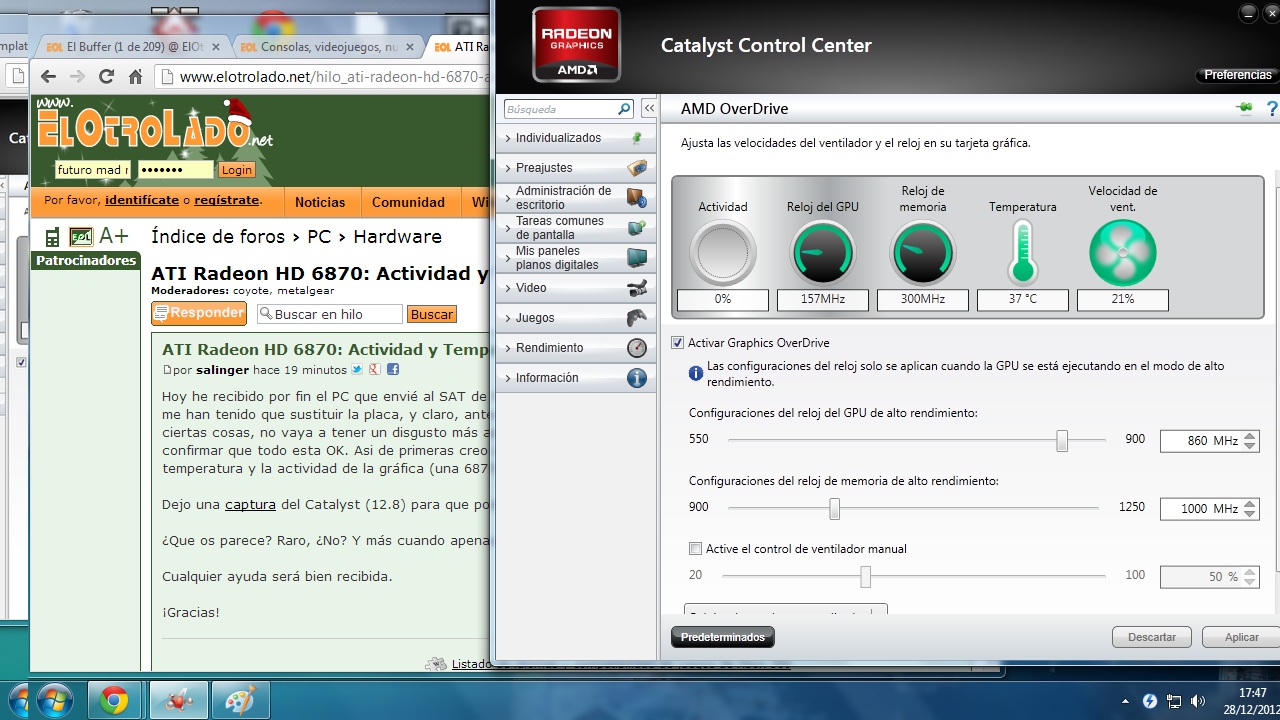Switch to the El Buffer browser tab
Screen dimensions: 1280x720
pyautogui.click(x=135, y=46)
